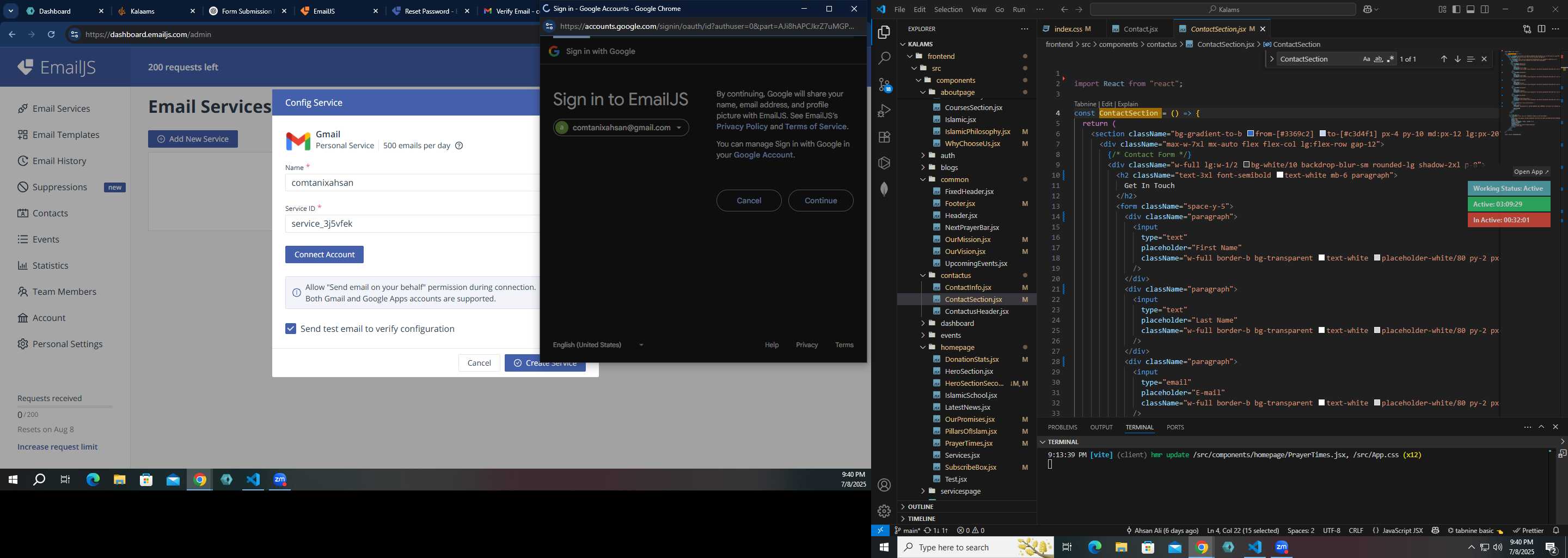Toggle the primary side bar in VS Code
The width and height of the screenshot is (1568, 558).
pyautogui.click(x=1456, y=9)
